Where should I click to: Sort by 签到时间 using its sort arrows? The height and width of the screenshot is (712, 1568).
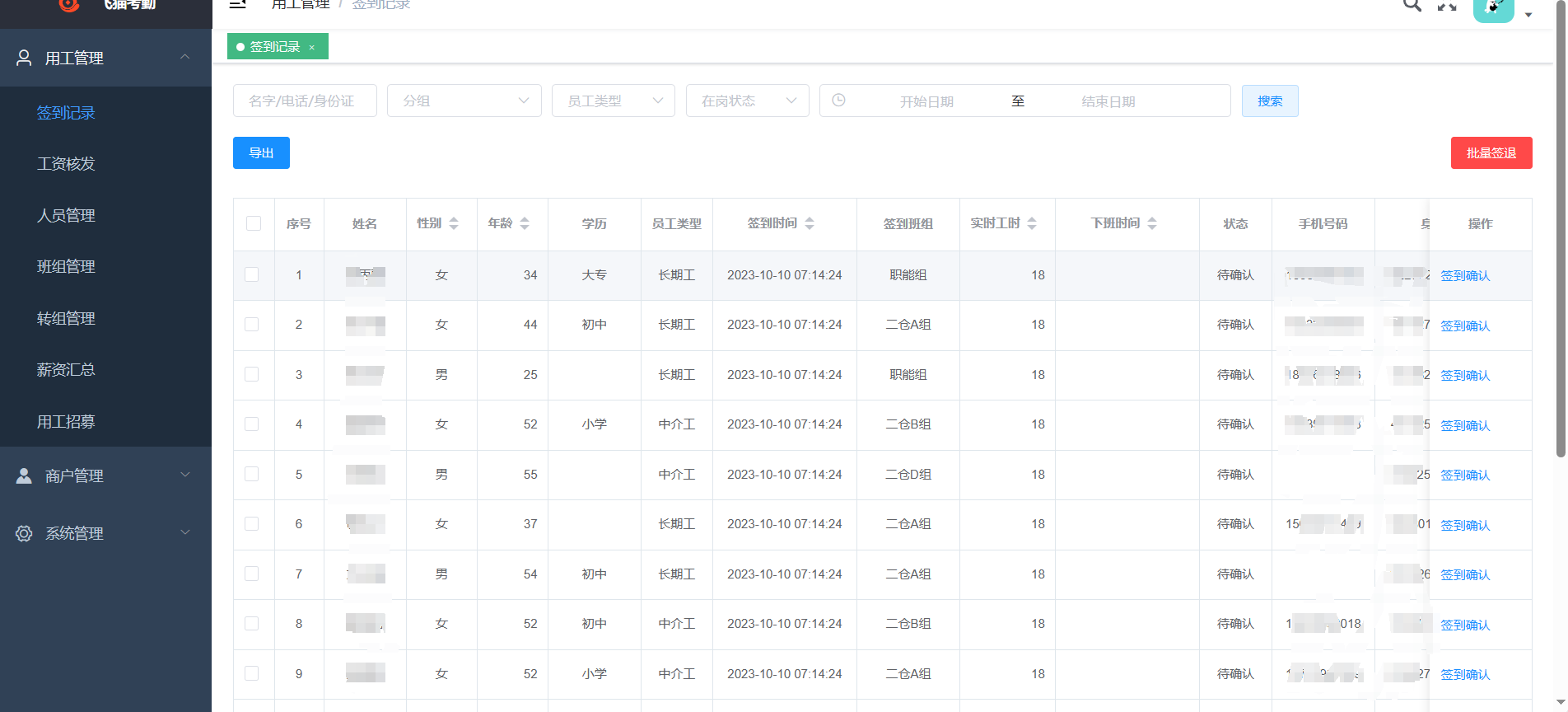coord(810,223)
